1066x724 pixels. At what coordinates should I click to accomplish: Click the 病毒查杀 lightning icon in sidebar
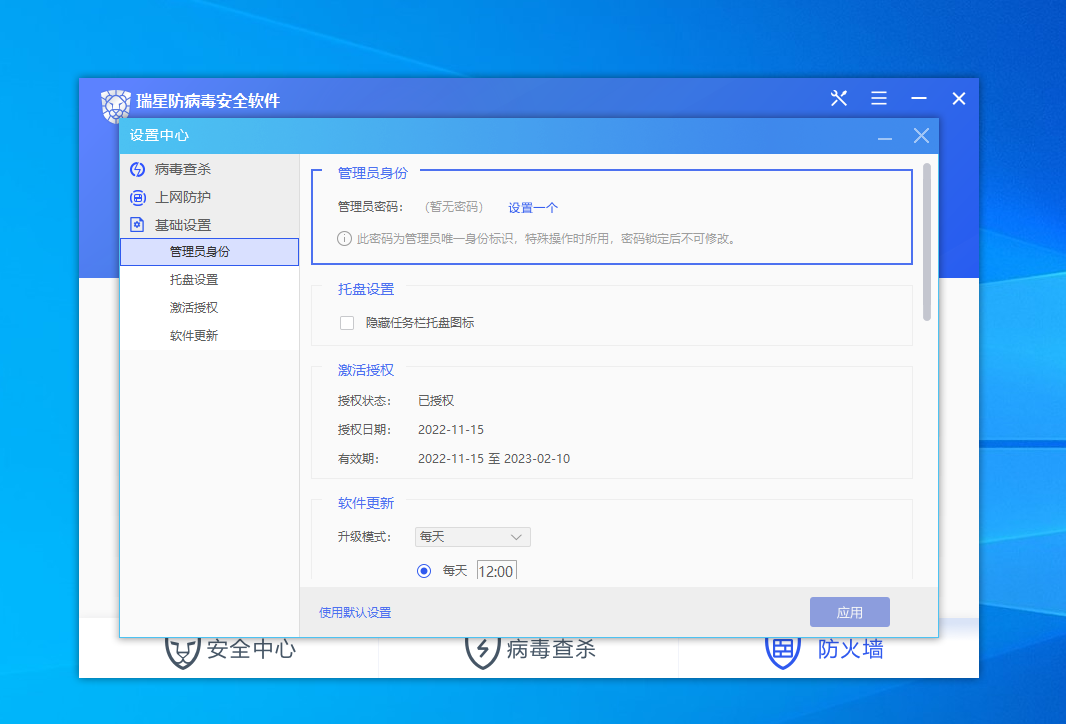tap(137, 169)
